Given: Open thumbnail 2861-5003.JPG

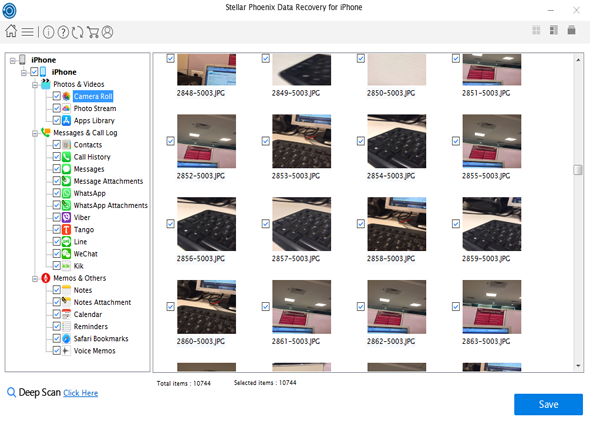Looking at the screenshot, I should 301,307.
